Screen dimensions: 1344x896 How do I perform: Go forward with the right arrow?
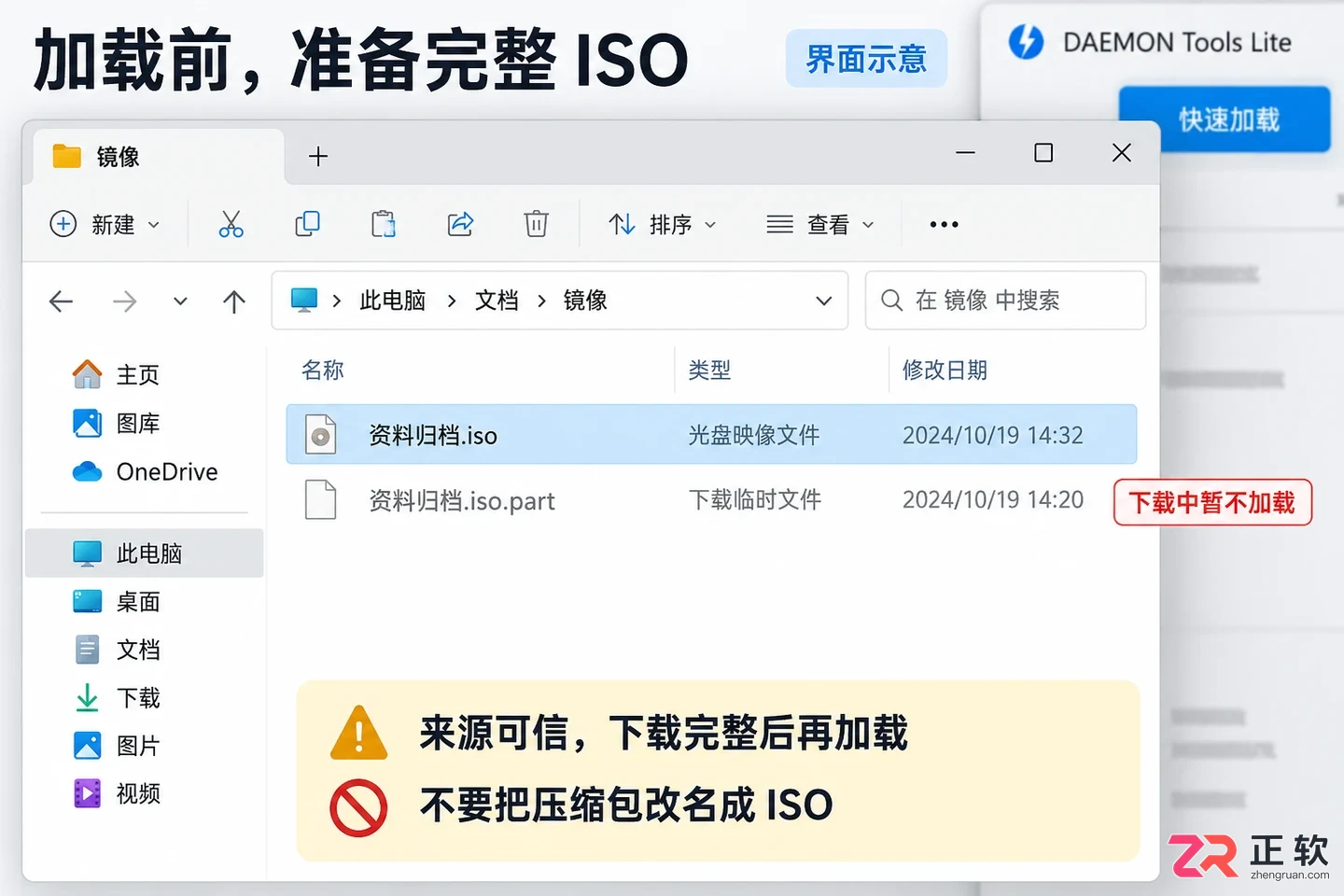tap(124, 301)
